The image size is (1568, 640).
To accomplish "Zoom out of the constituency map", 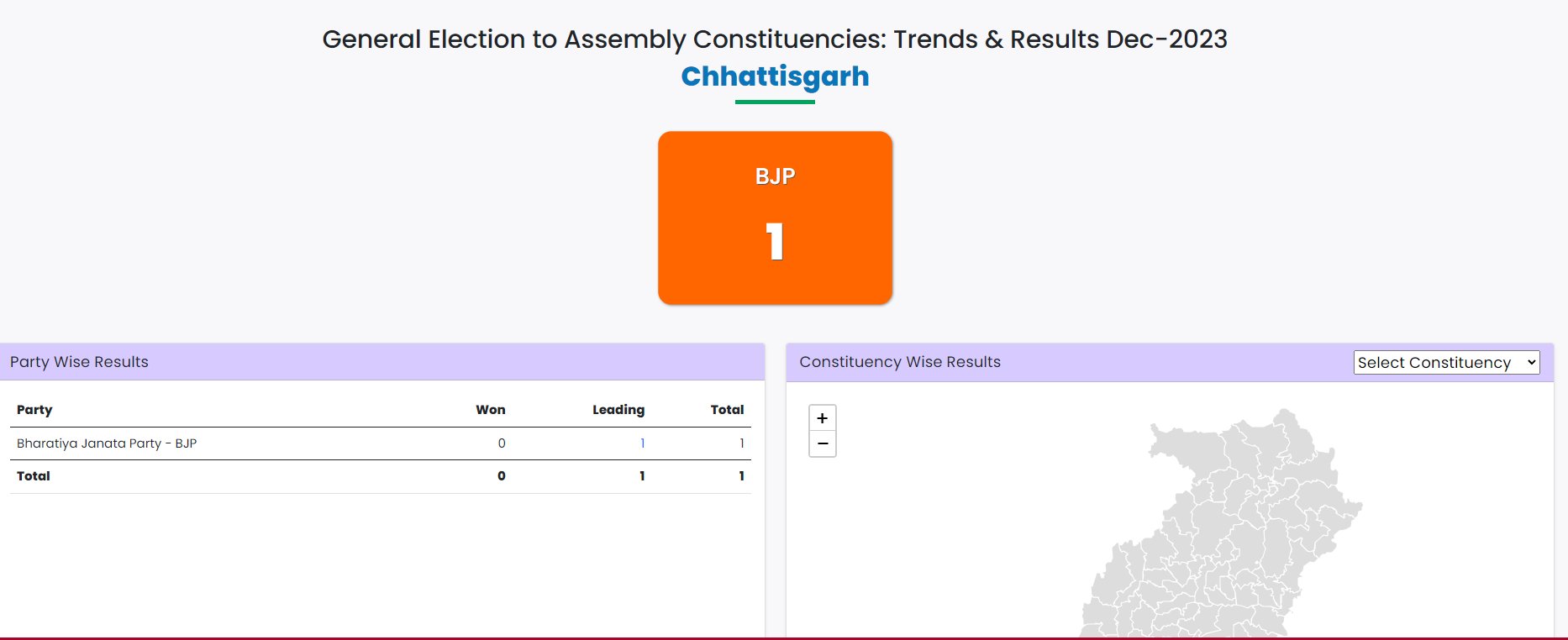I will click(822, 443).
